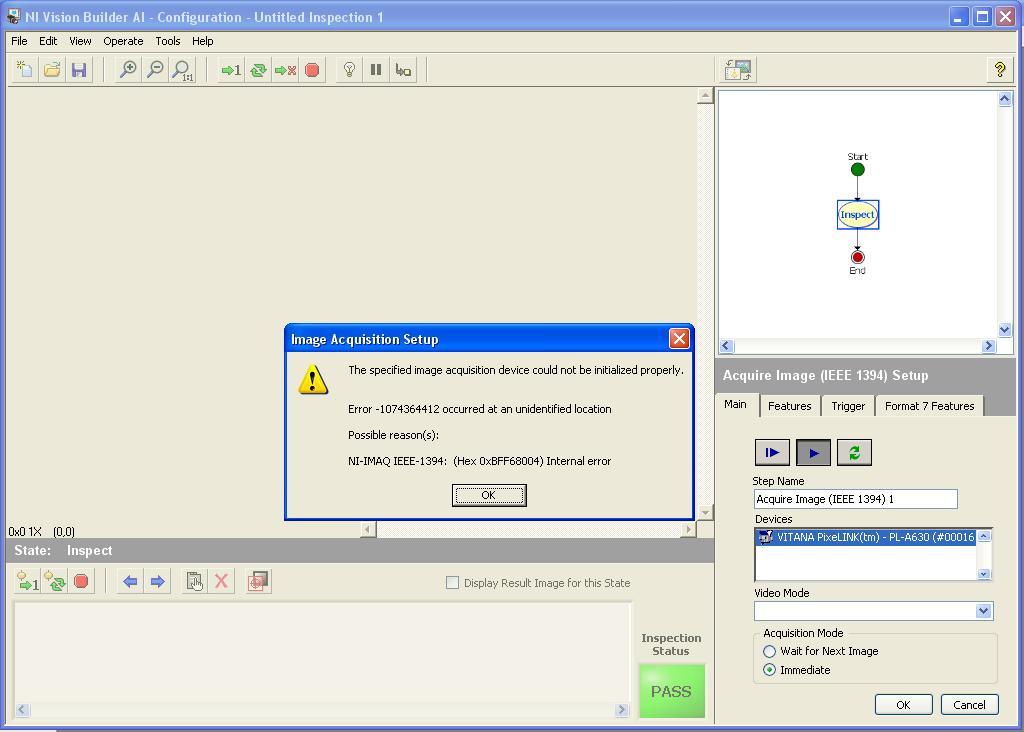Confirm Acquire Image setup with OK
This screenshot has width=1024, height=732.
[x=903, y=705]
